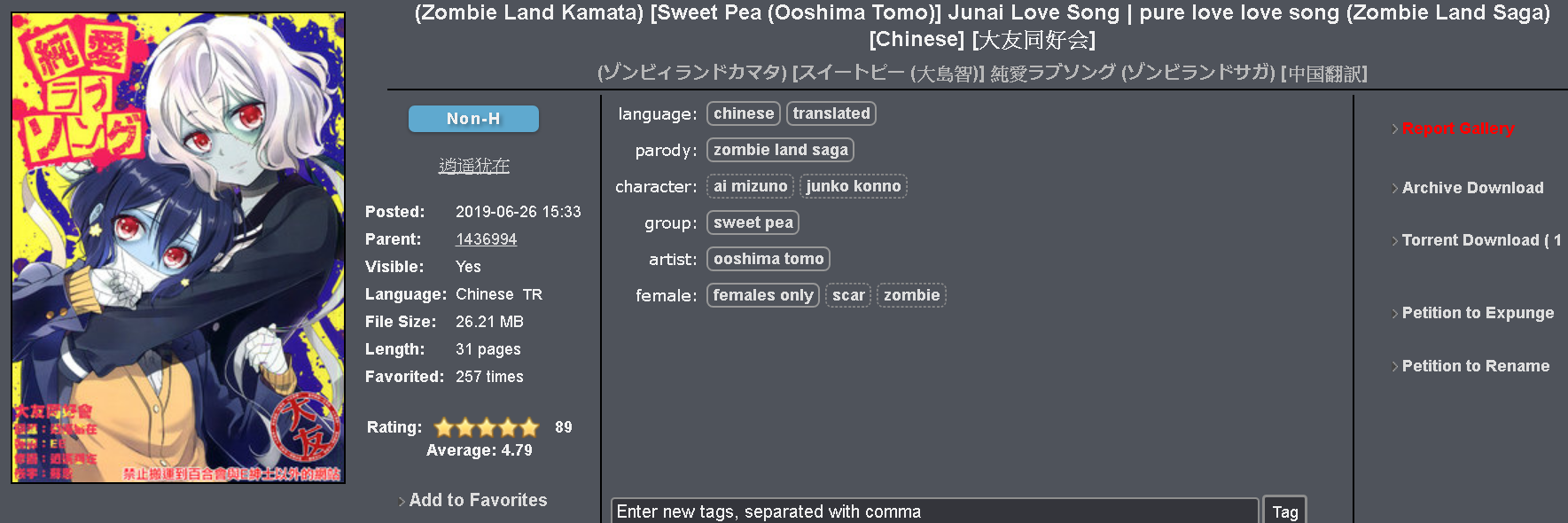
Task: Click the new tags input field
Action: pos(934,511)
